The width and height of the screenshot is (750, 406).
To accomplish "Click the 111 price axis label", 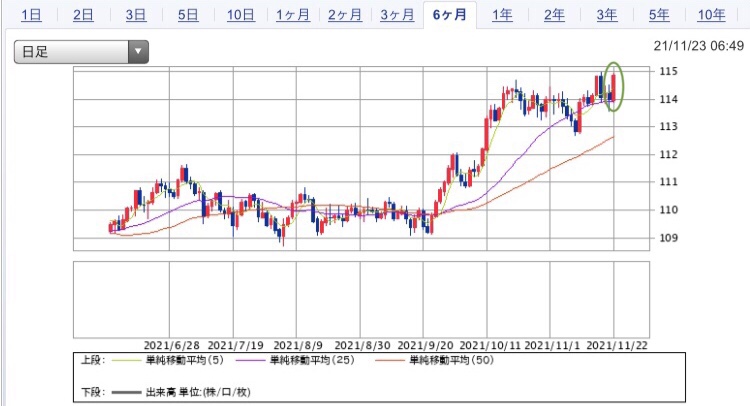I will (668, 182).
